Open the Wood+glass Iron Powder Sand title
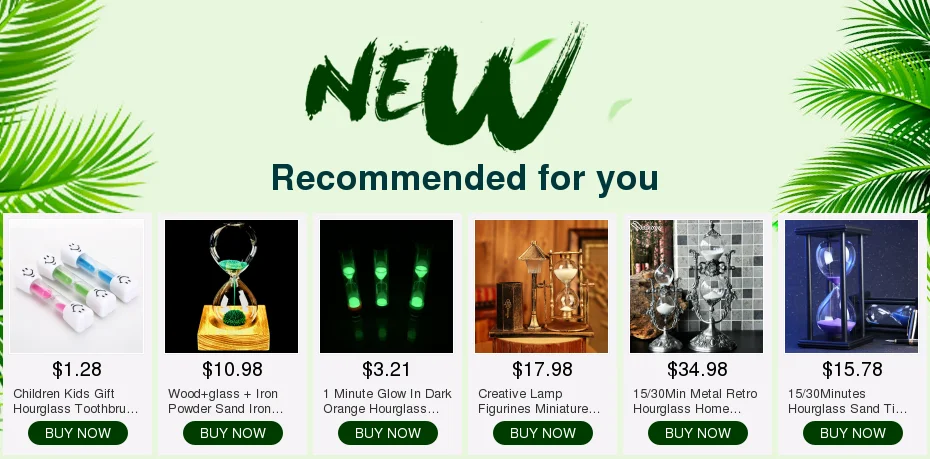The height and width of the screenshot is (459, 930). tap(226, 401)
